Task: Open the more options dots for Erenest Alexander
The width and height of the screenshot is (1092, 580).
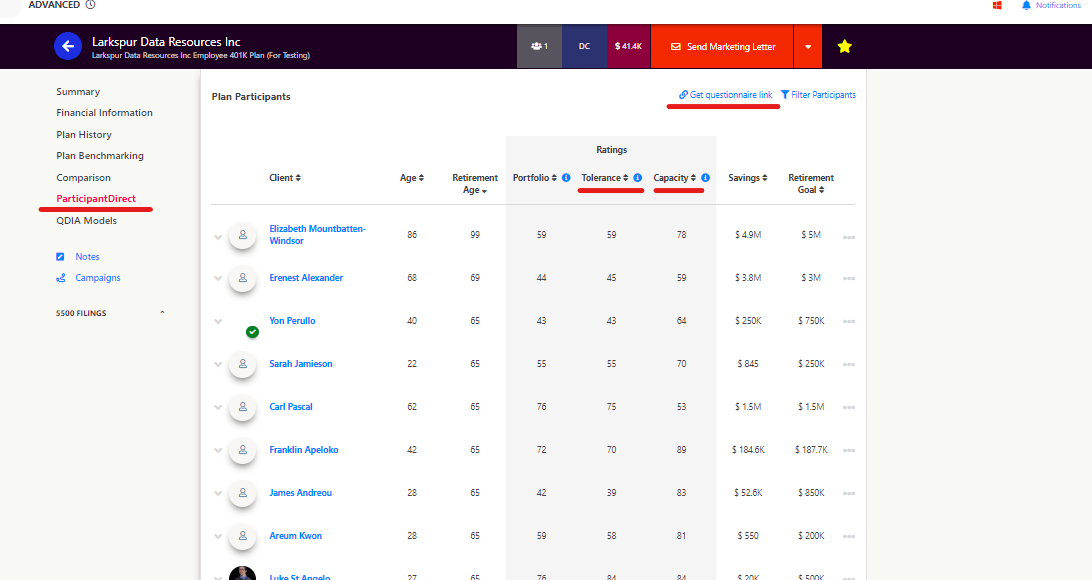Action: [x=848, y=278]
